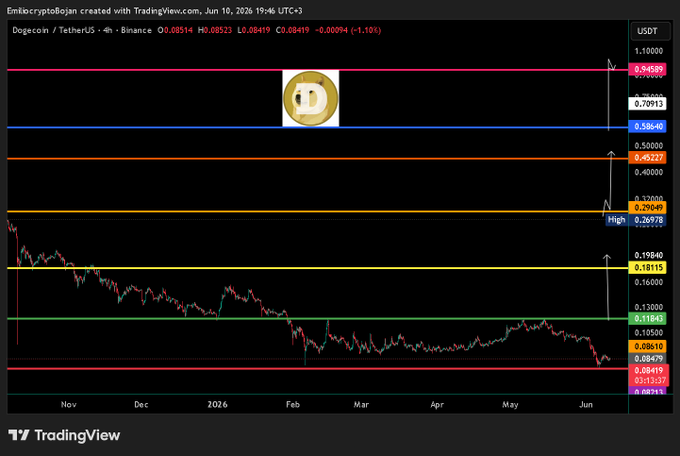This screenshot has width=680, height=456.
Task: Click the 0.10500 price axis value
Action: 648,333
